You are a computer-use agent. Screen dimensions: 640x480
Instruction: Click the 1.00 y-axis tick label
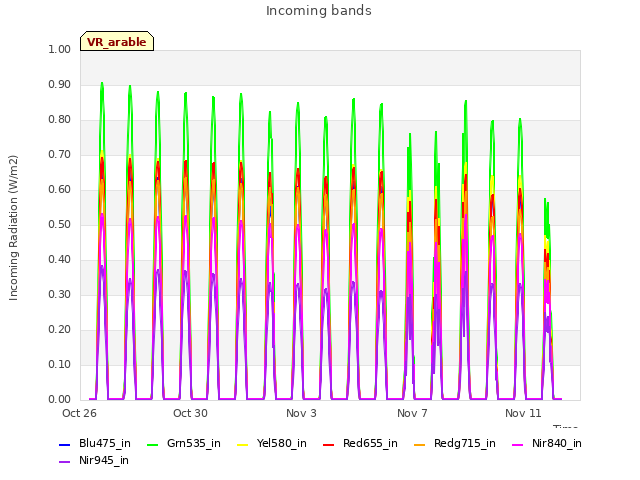60,49
